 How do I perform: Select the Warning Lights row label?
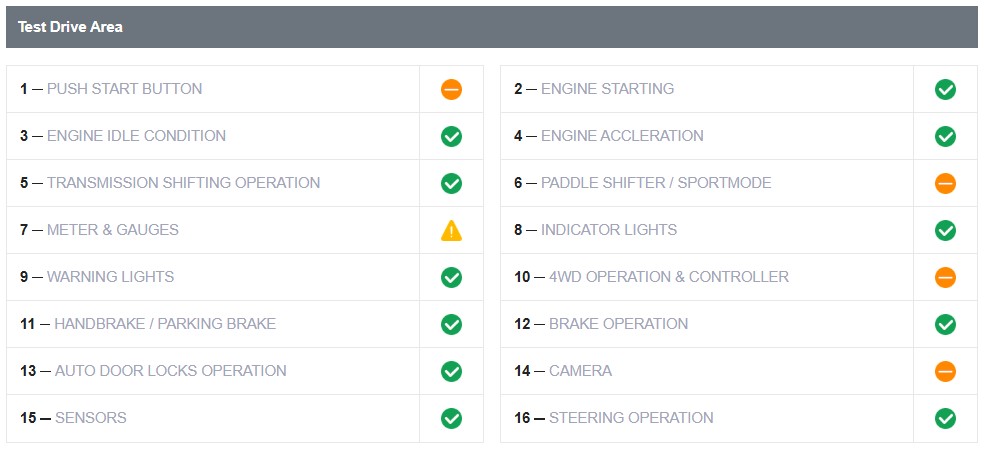(x=110, y=277)
